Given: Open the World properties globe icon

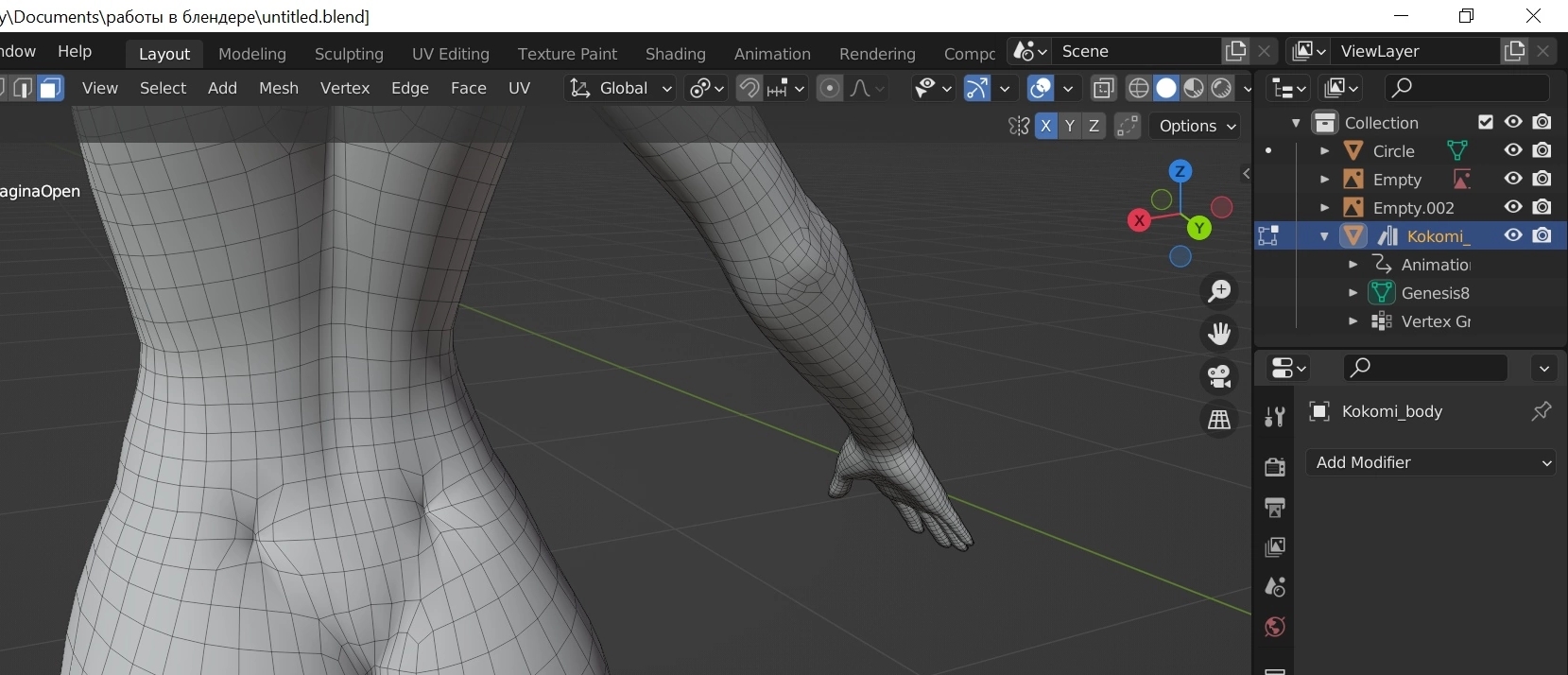Looking at the screenshot, I should tap(1274, 627).
